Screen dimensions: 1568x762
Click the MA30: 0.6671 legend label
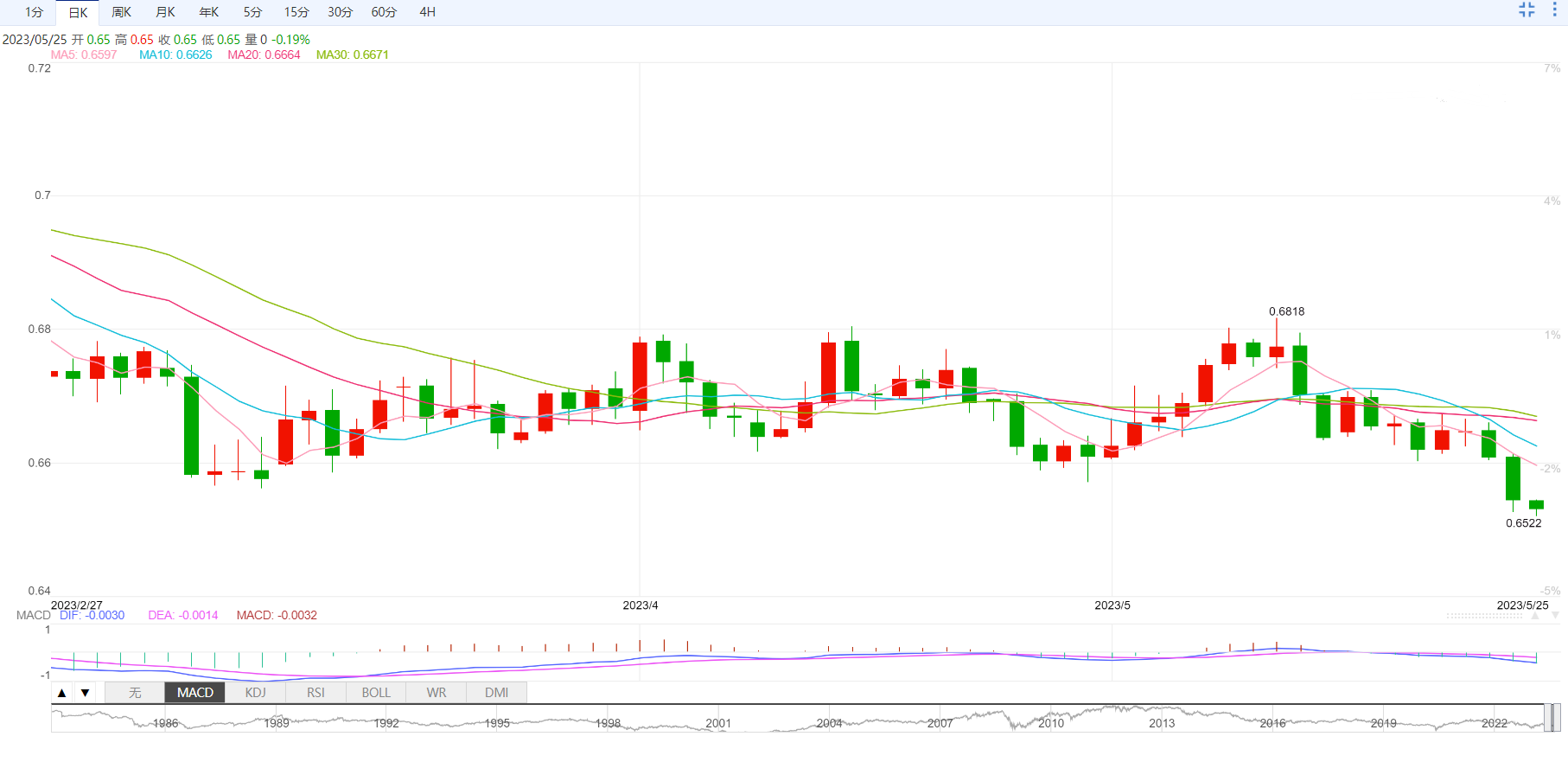point(352,54)
